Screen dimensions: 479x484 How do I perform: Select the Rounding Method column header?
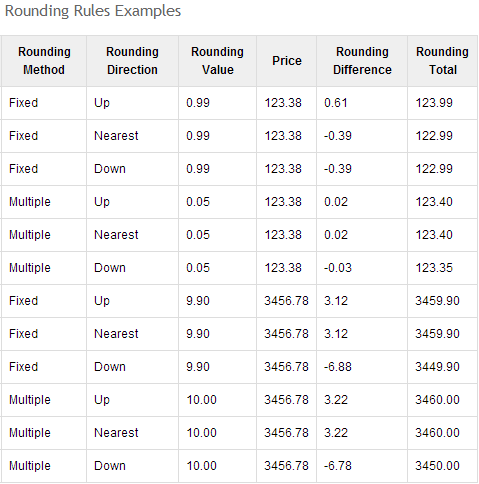(44, 61)
